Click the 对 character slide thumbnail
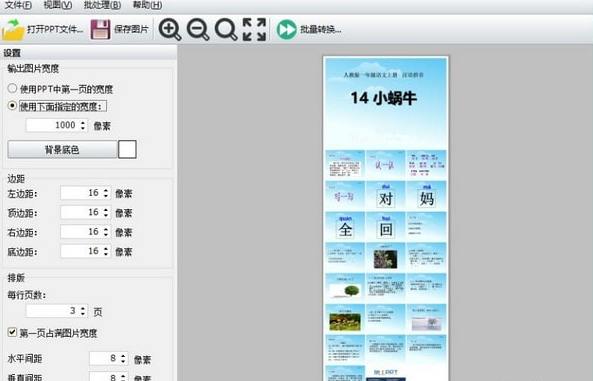Screen dimensions: 593x381 (x=386, y=195)
